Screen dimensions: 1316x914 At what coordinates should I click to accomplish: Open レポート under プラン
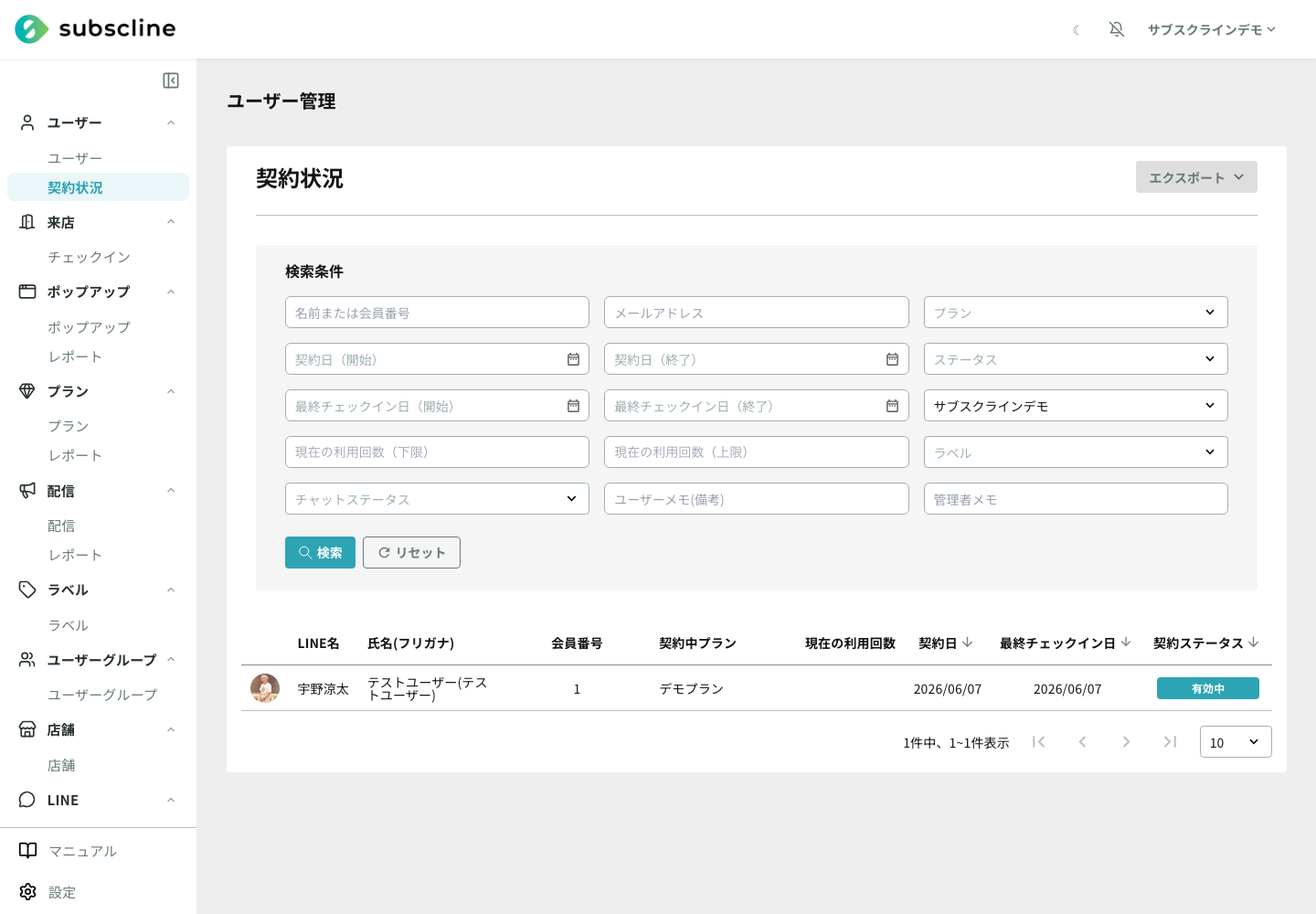[x=75, y=455]
